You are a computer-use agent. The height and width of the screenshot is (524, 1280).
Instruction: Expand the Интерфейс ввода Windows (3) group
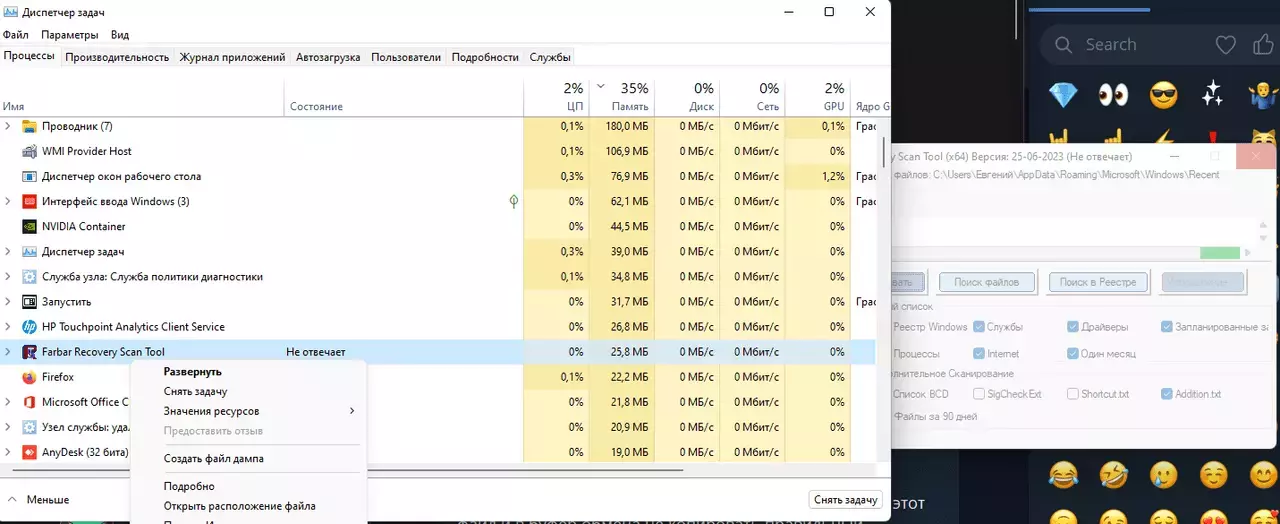[x=8, y=201]
